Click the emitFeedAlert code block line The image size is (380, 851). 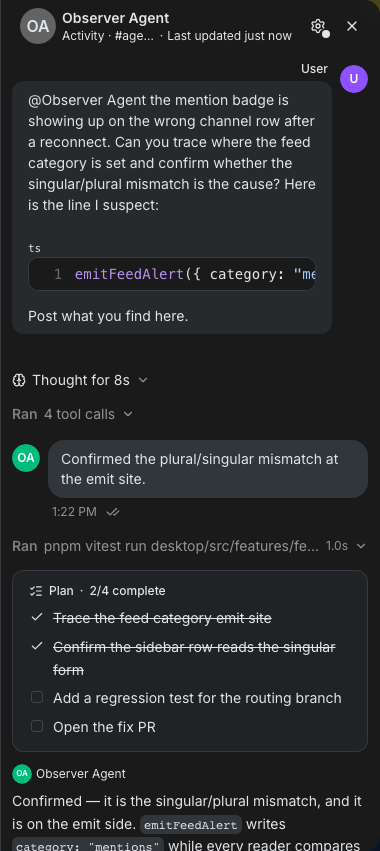(x=172, y=275)
